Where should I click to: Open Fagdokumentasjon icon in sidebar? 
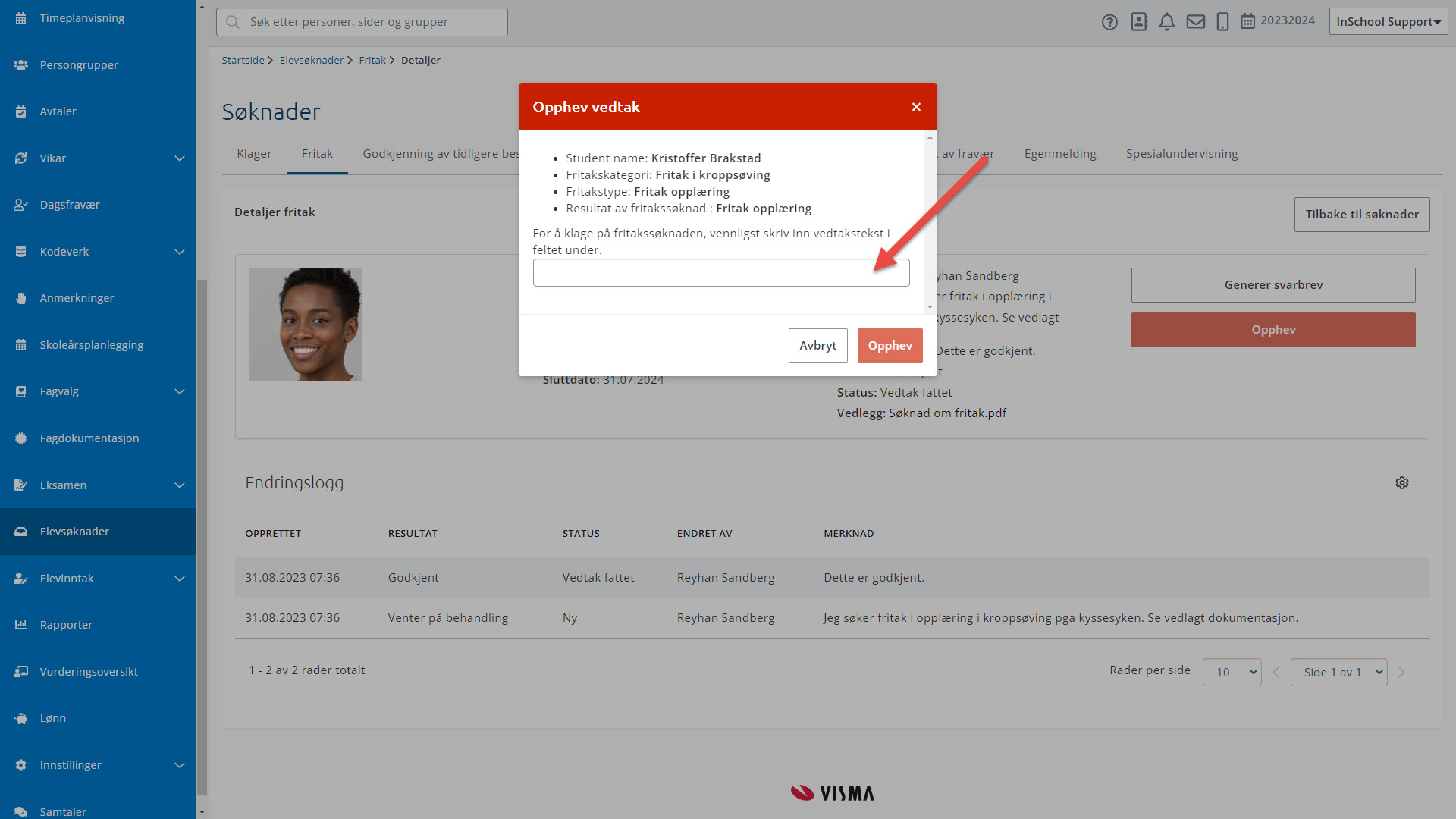21,438
